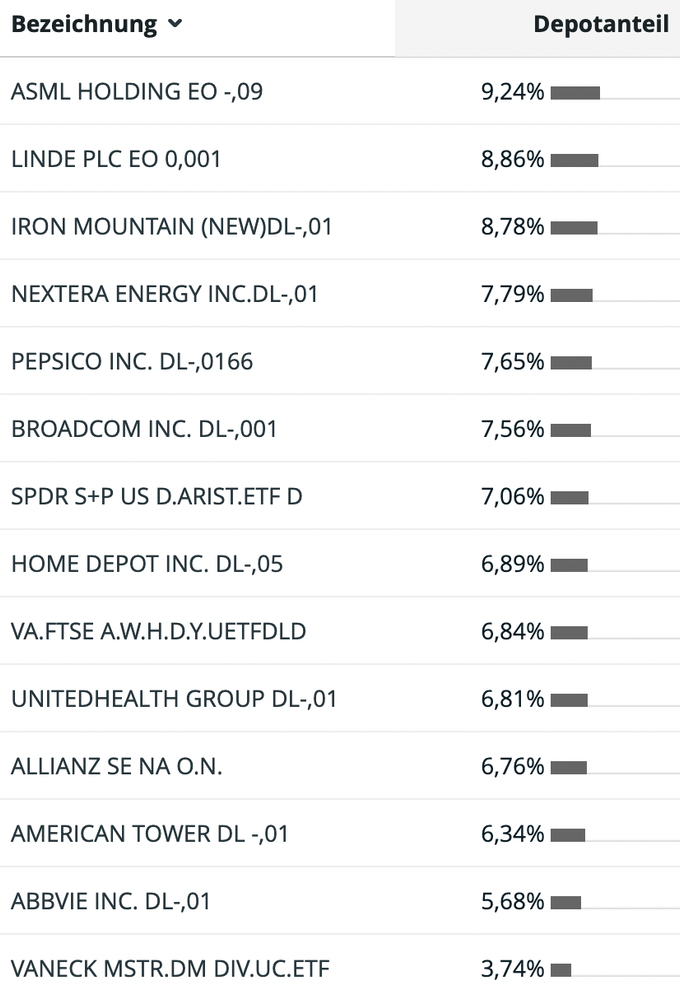Click the 6,76% percentage value for Allianz
The image size is (680, 999).
(512, 767)
